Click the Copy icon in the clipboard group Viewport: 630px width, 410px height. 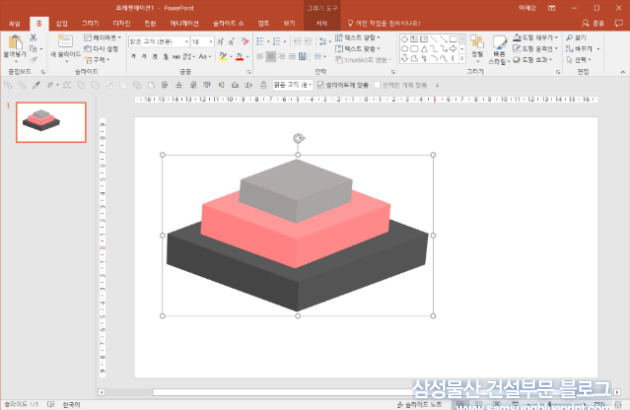point(33,49)
